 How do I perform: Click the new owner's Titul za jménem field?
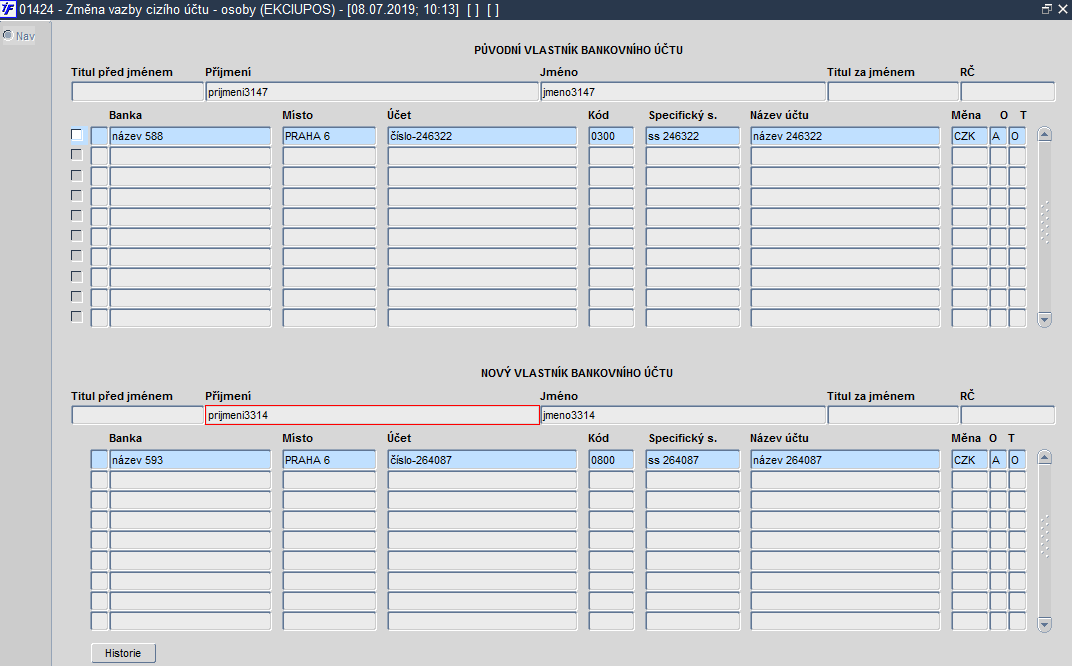coord(893,415)
